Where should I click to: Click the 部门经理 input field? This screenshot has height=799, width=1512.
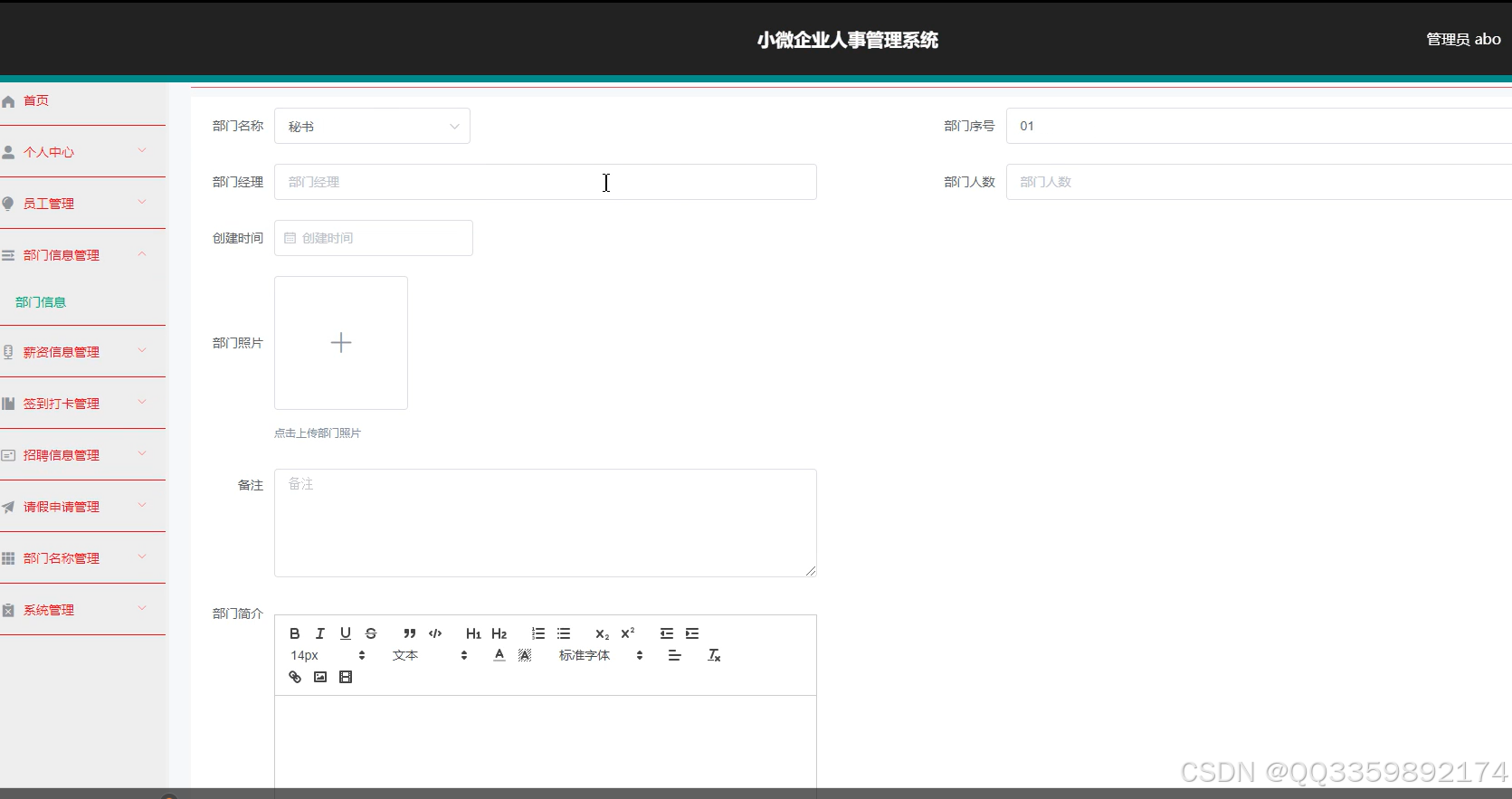[546, 182]
